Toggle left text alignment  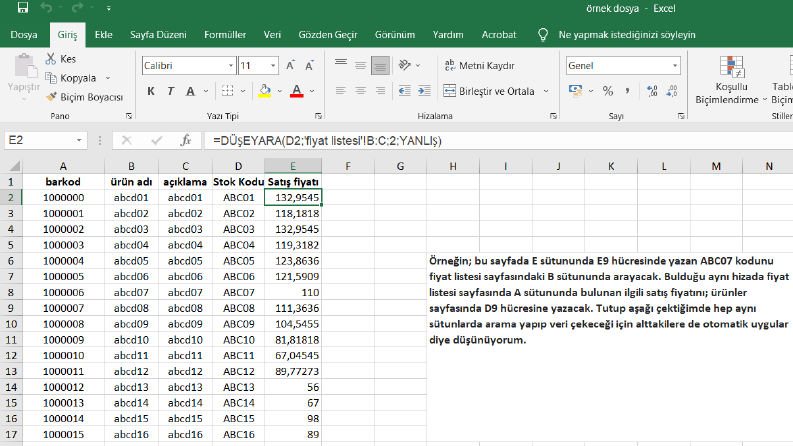click(x=341, y=91)
